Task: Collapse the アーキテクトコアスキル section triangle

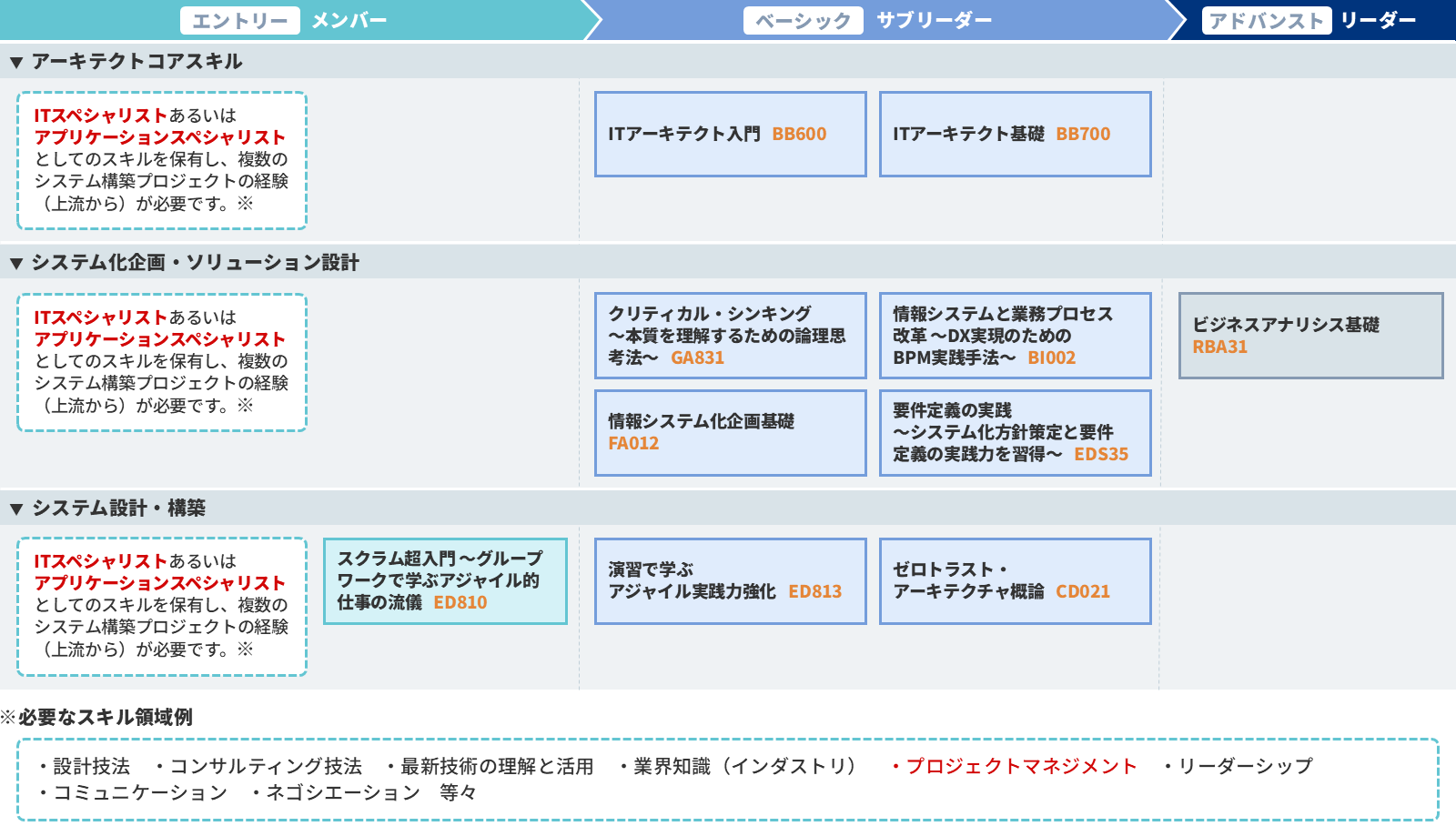Action: (16, 63)
